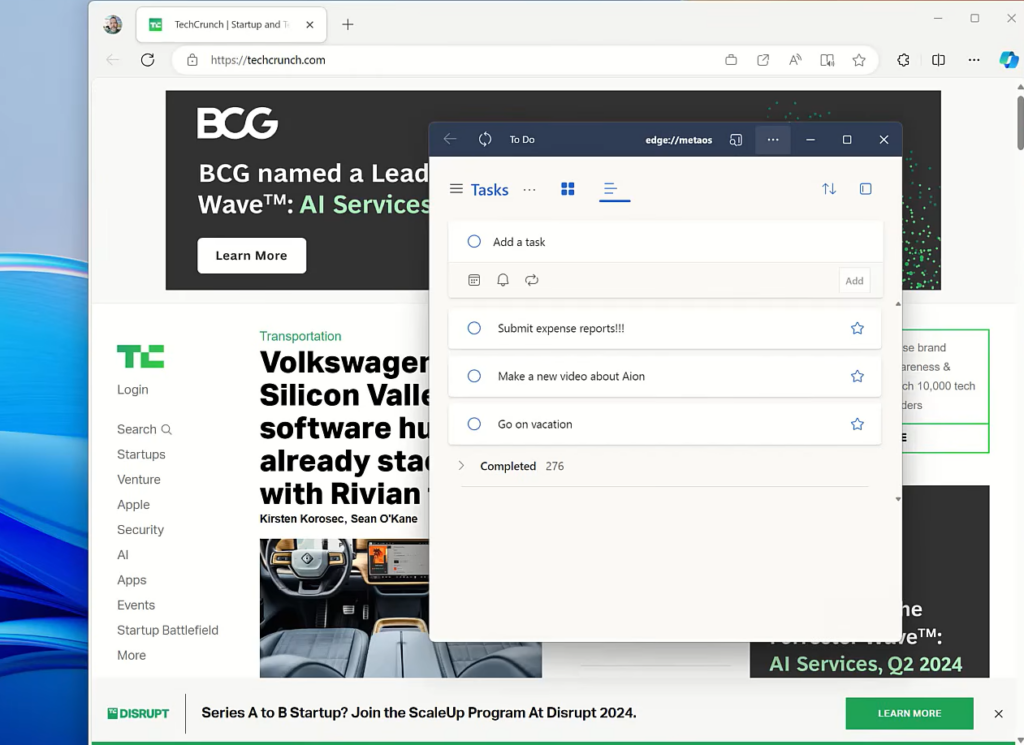
Task: Open the Tasks hamburger menu
Action: pyautogui.click(x=456, y=189)
